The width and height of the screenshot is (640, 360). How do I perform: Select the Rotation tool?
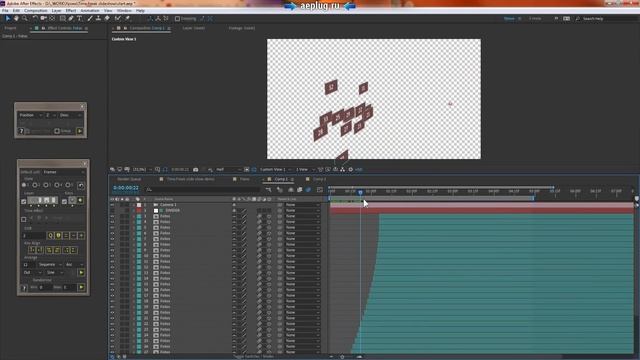point(35,18)
